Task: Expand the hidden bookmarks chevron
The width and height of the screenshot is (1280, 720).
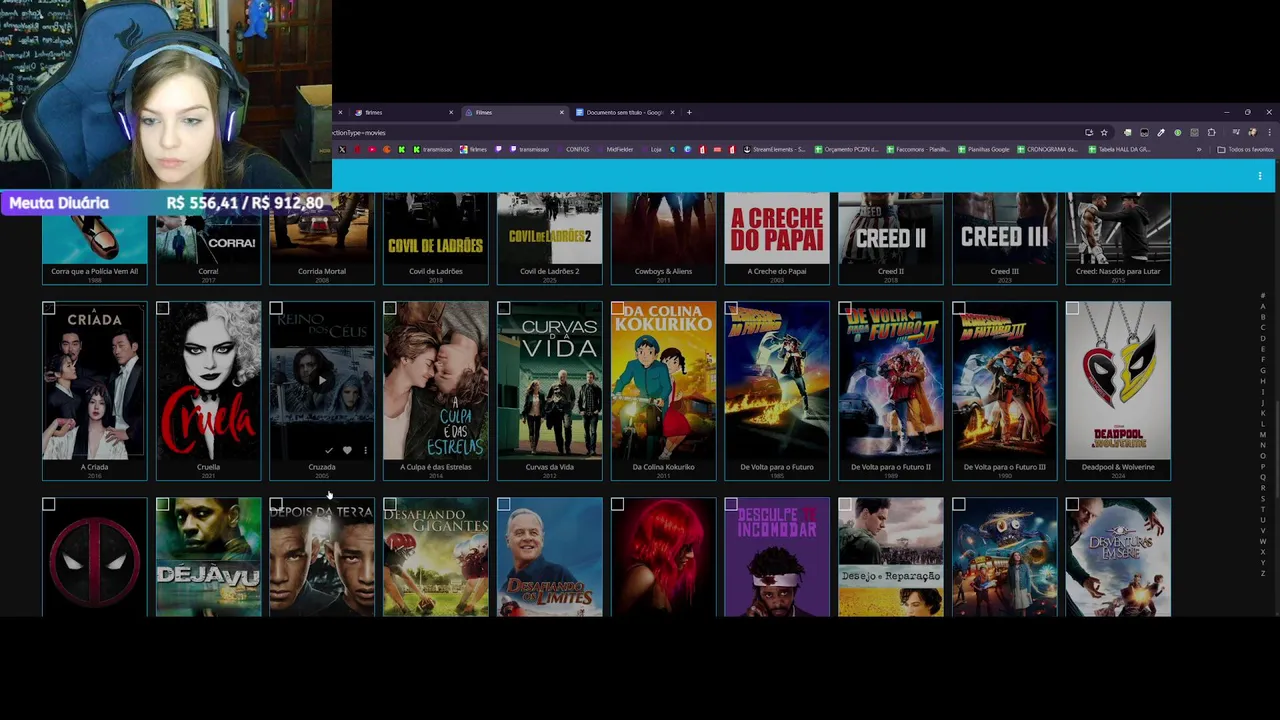Action: [x=1199, y=149]
